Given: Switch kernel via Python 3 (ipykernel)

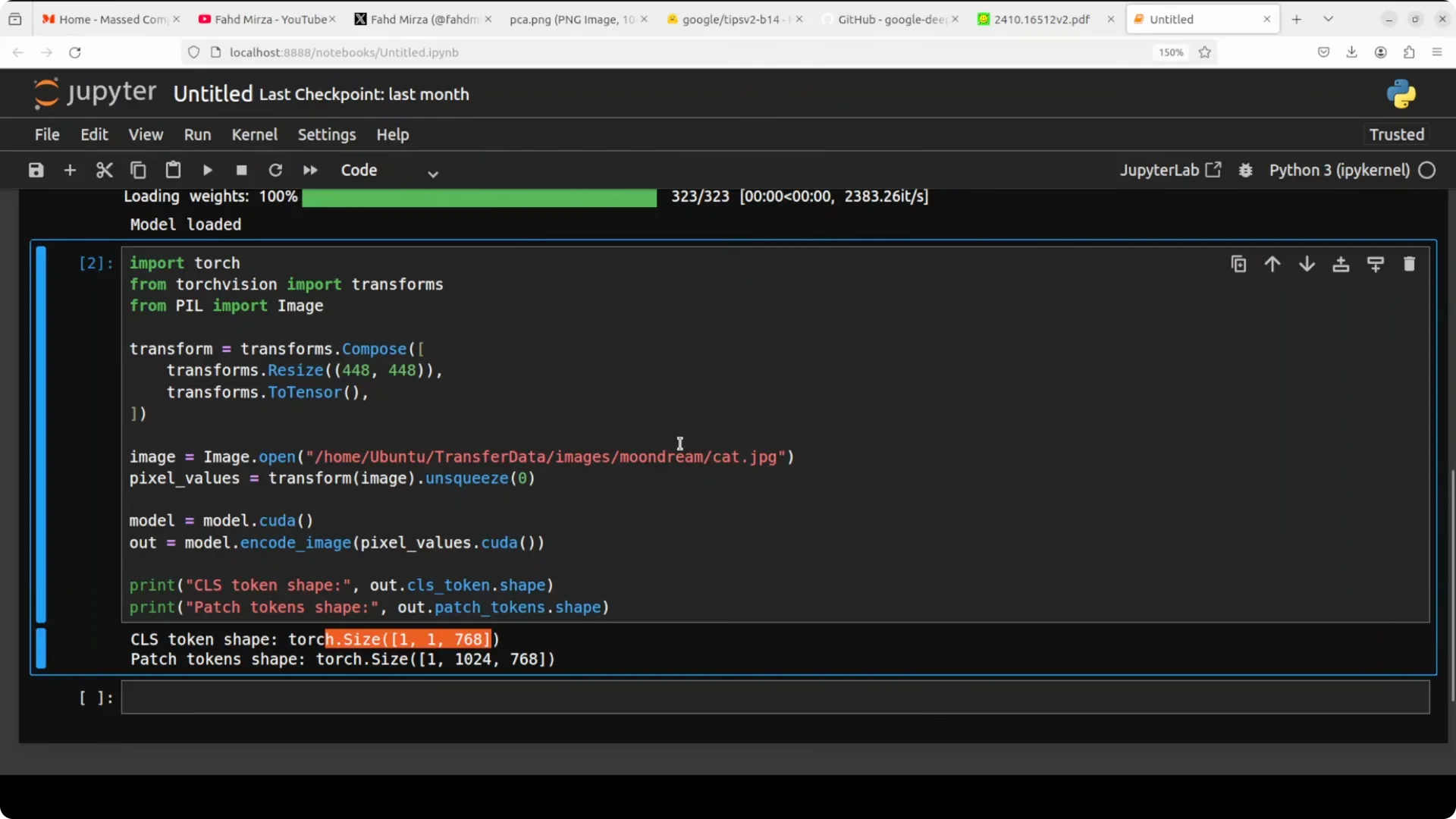Looking at the screenshot, I should pos(1339,170).
